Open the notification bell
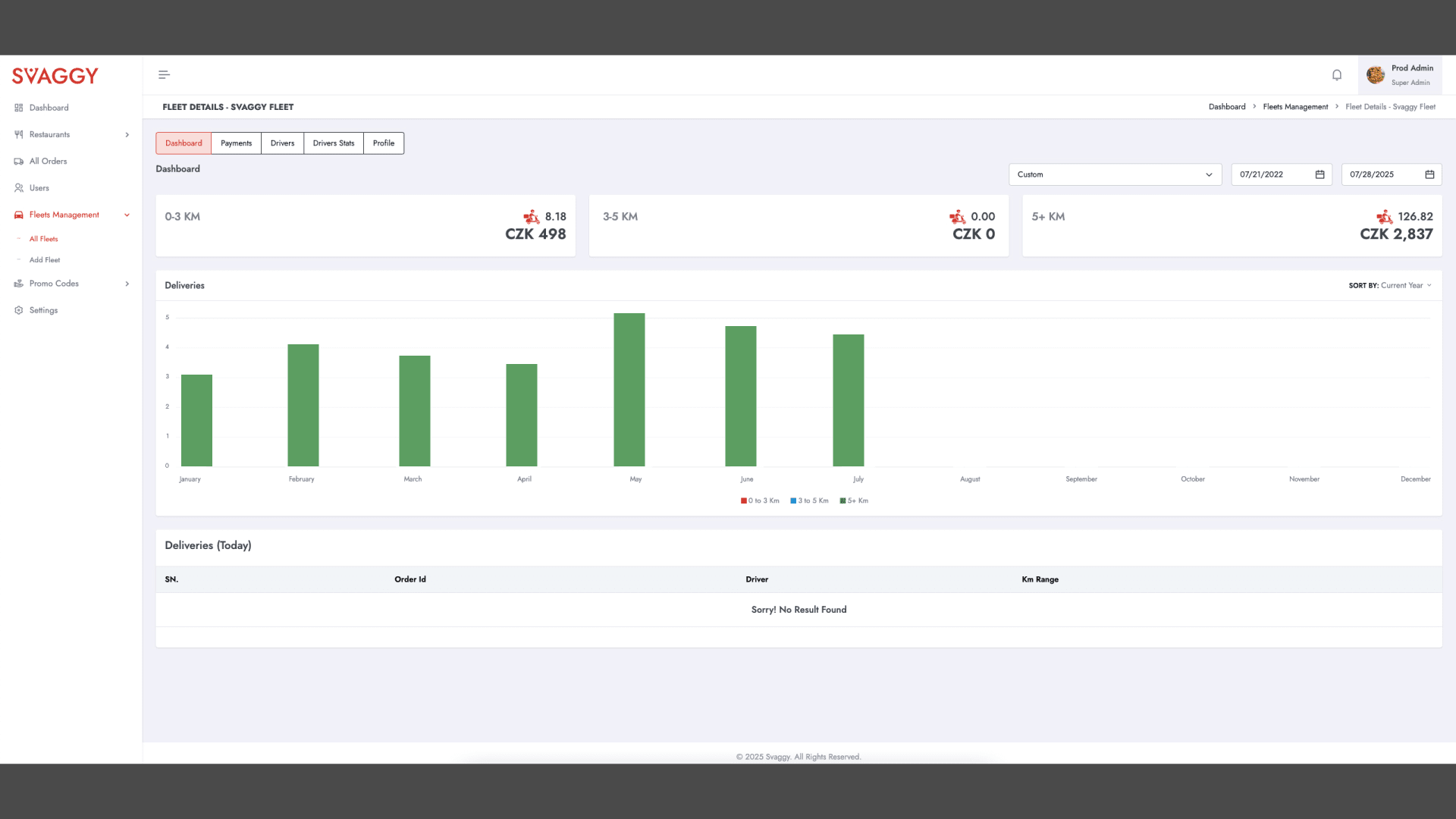Viewport: 1456px width, 819px height. (1336, 74)
